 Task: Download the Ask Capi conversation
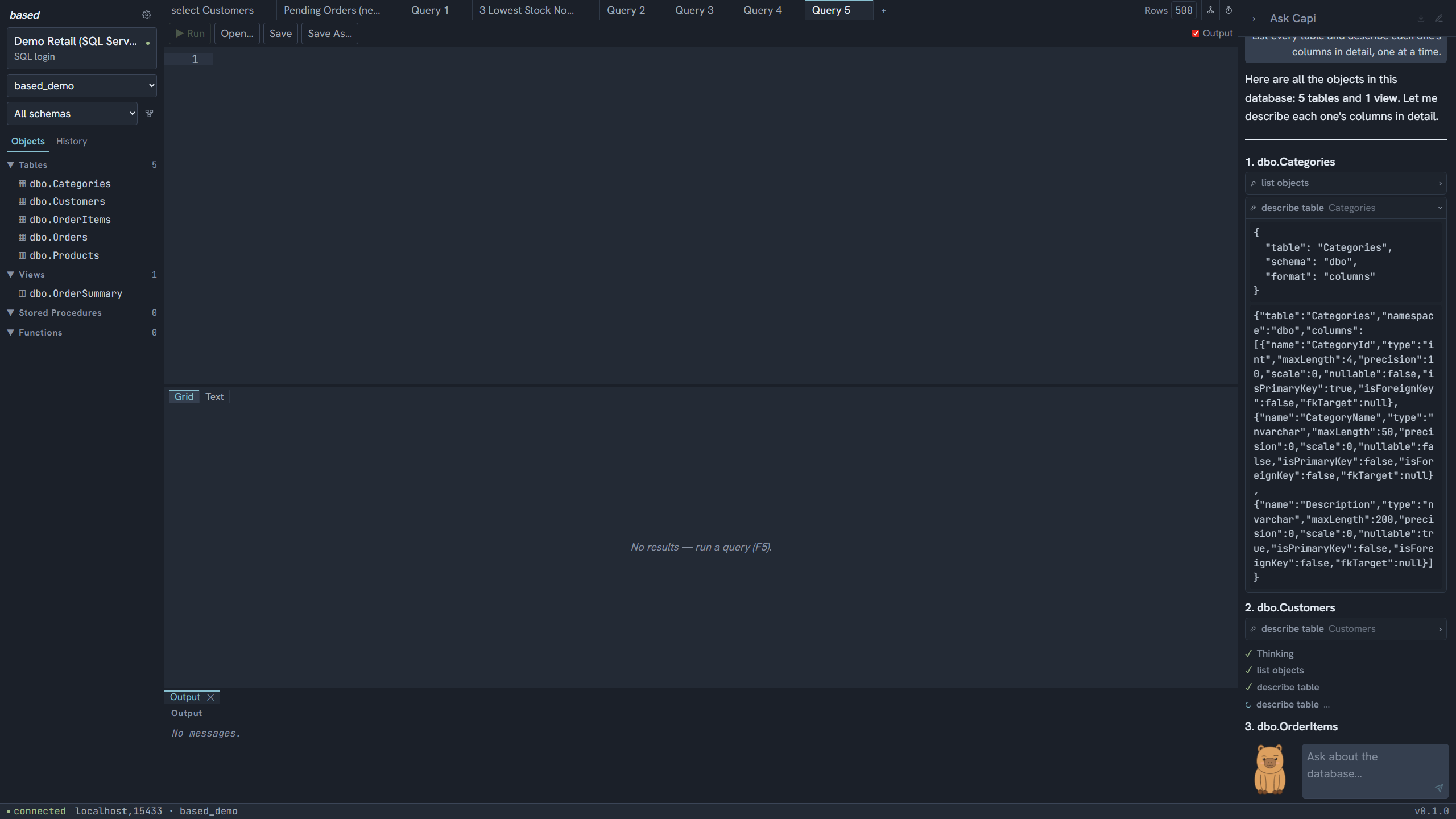tap(1421, 18)
